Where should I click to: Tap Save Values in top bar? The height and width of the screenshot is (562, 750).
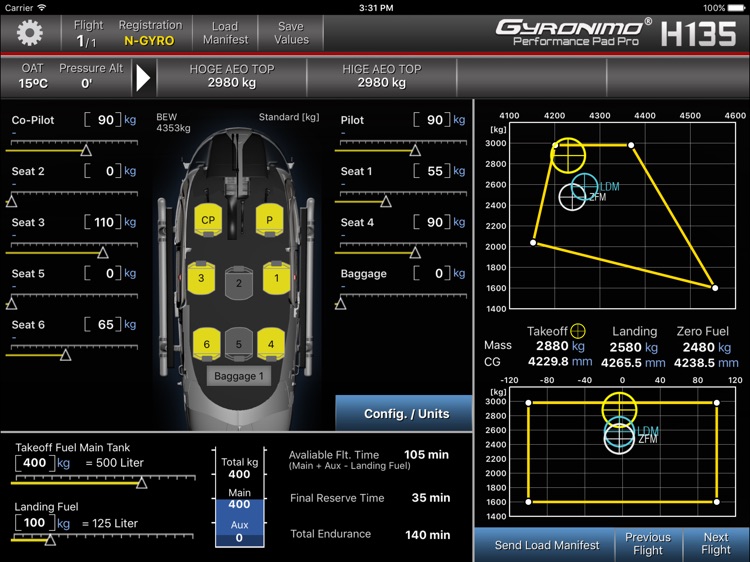[290, 33]
